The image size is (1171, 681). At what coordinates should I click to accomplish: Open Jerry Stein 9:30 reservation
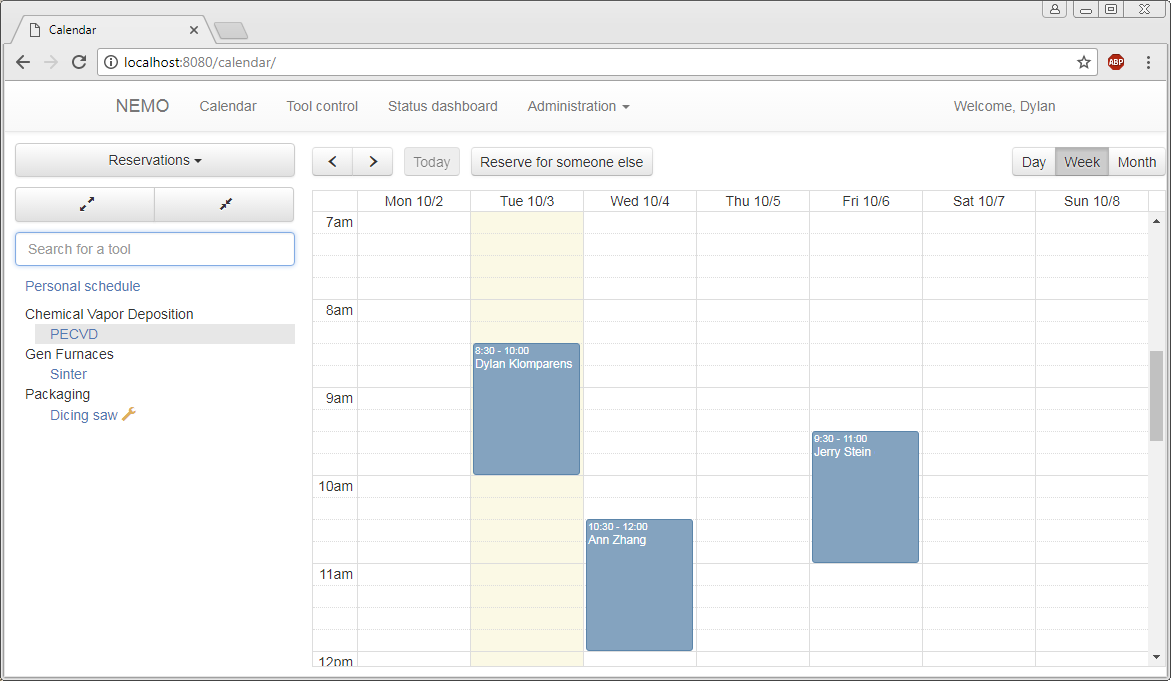(x=865, y=497)
